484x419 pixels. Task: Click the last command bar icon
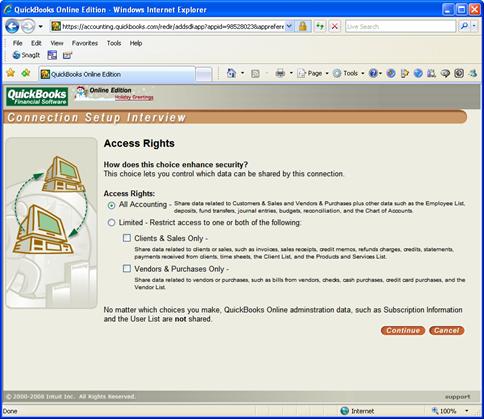point(473,73)
